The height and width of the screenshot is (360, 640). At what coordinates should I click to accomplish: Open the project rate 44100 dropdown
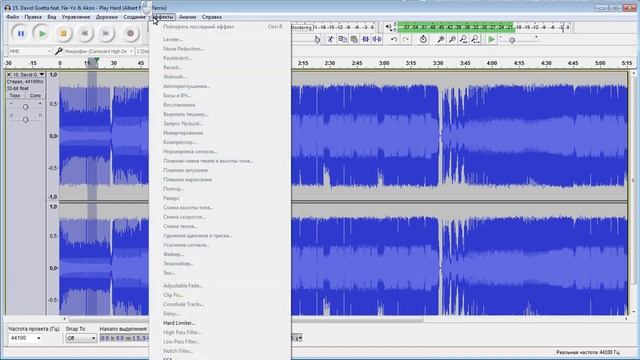pyautogui.click(x=25, y=338)
